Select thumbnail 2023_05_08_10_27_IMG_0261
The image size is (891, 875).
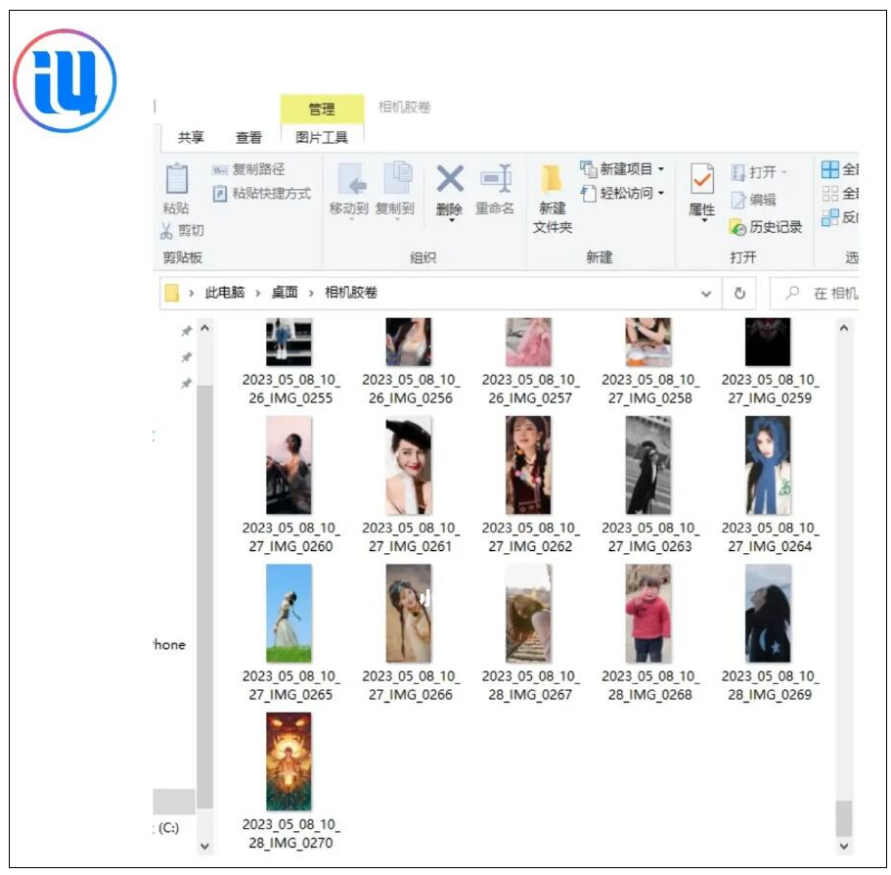[409, 466]
